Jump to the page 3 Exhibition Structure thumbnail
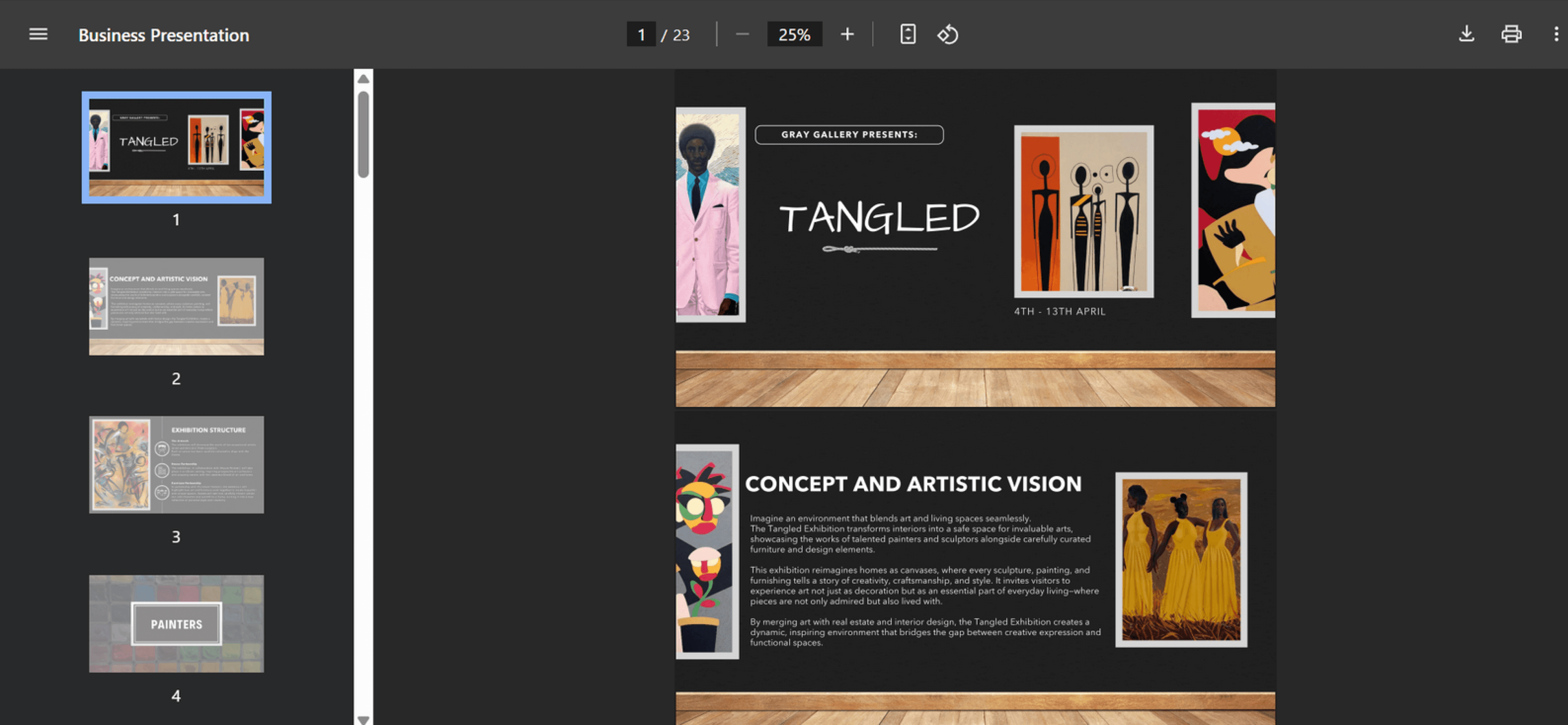The width and height of the screenshot is (1568, 725). (x=177, y=464)
